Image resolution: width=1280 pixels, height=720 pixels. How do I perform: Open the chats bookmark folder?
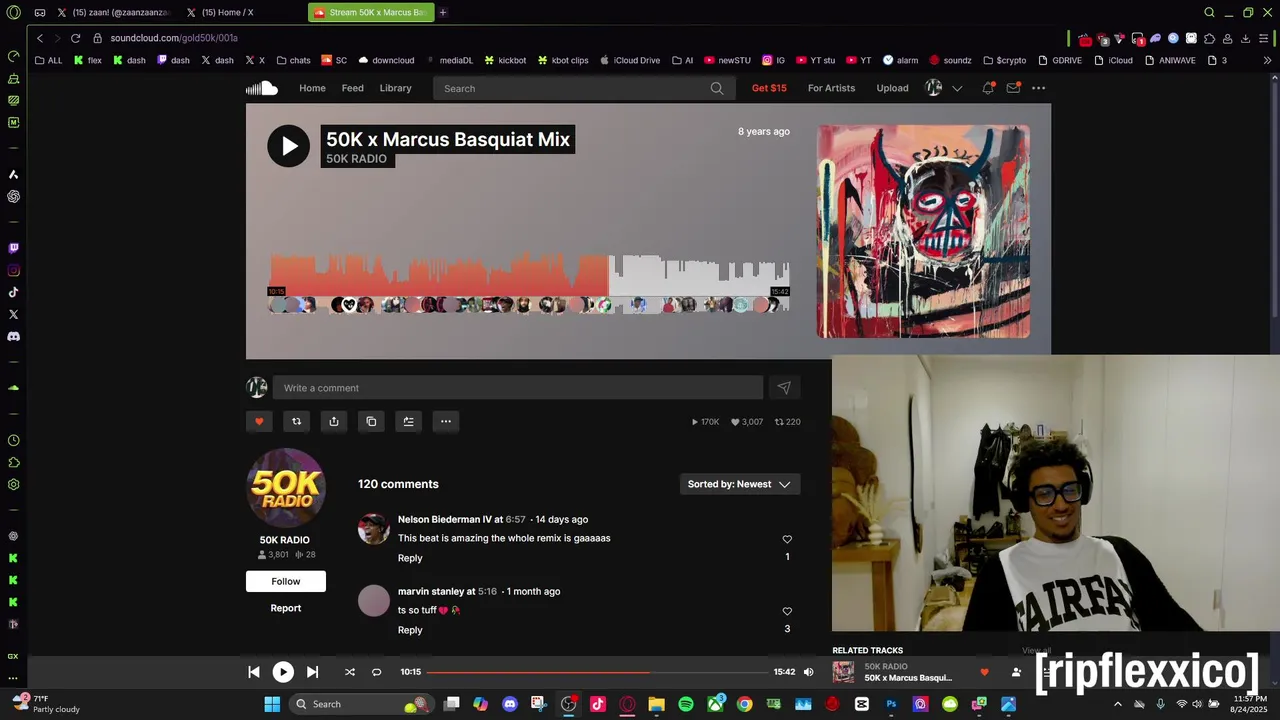pyautogui.click(x=294, y=60)
